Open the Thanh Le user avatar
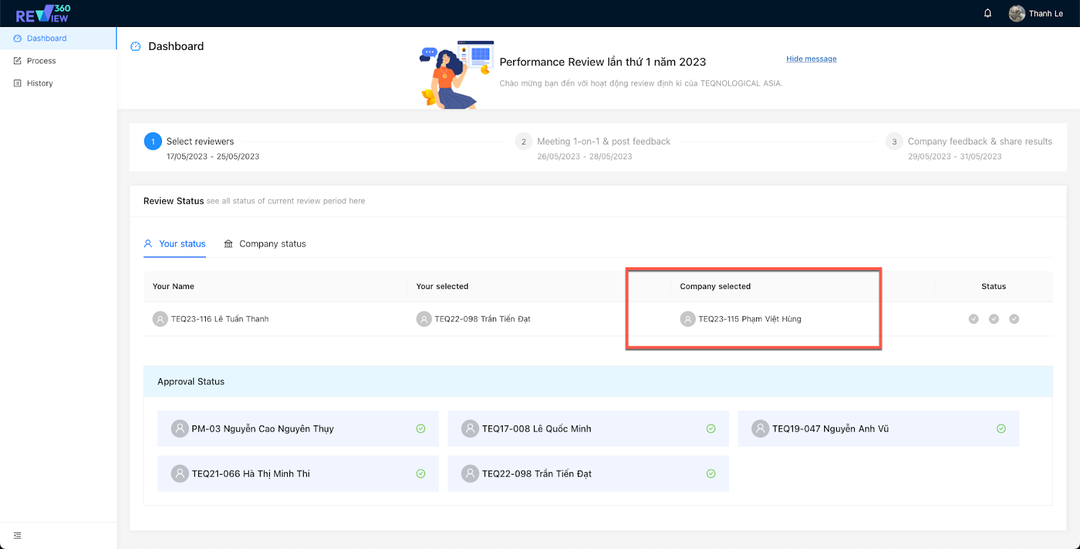The height and width of the screenshot is (549, 1080). pos(1017,13)
